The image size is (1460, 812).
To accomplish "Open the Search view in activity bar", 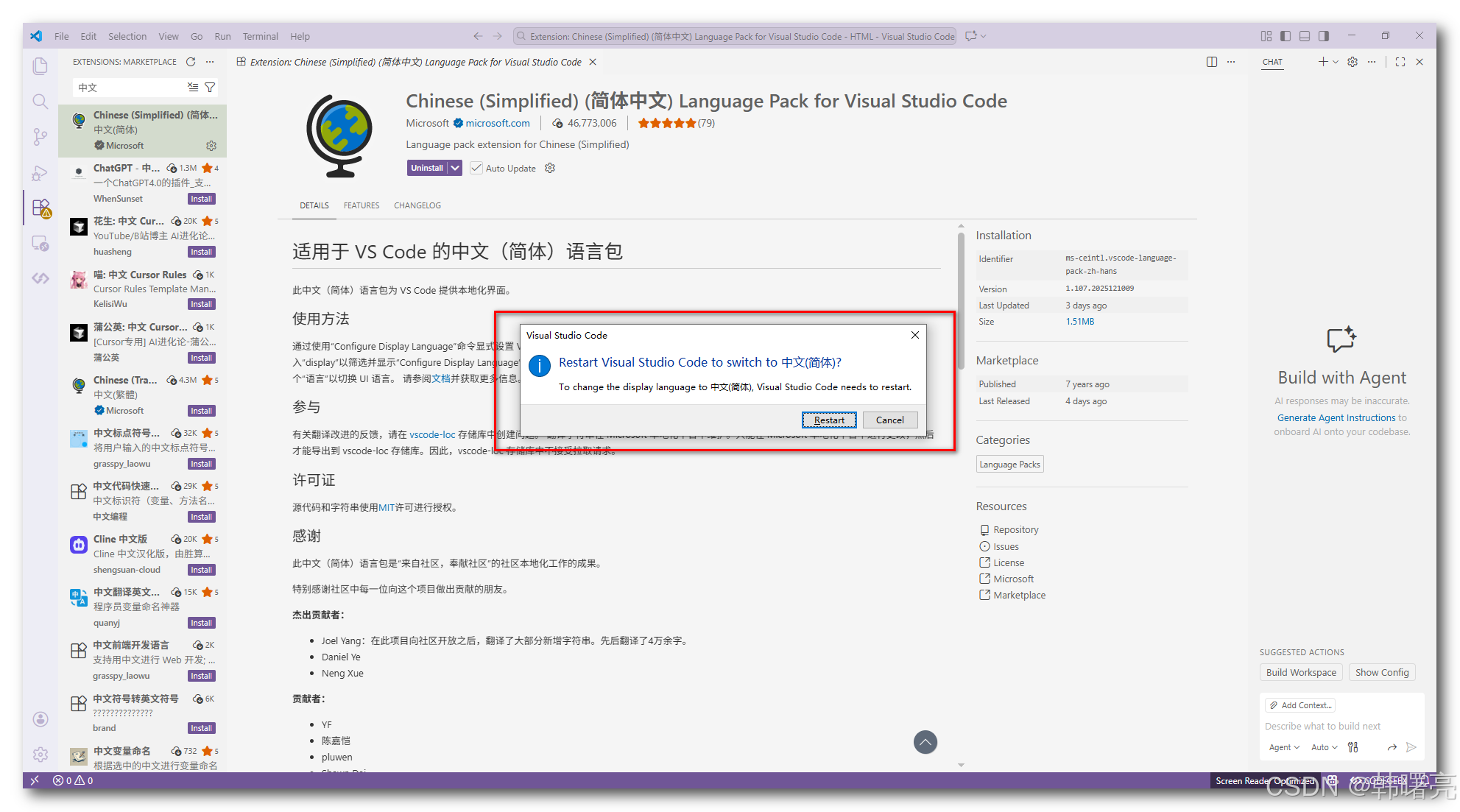I will [40, 102].
